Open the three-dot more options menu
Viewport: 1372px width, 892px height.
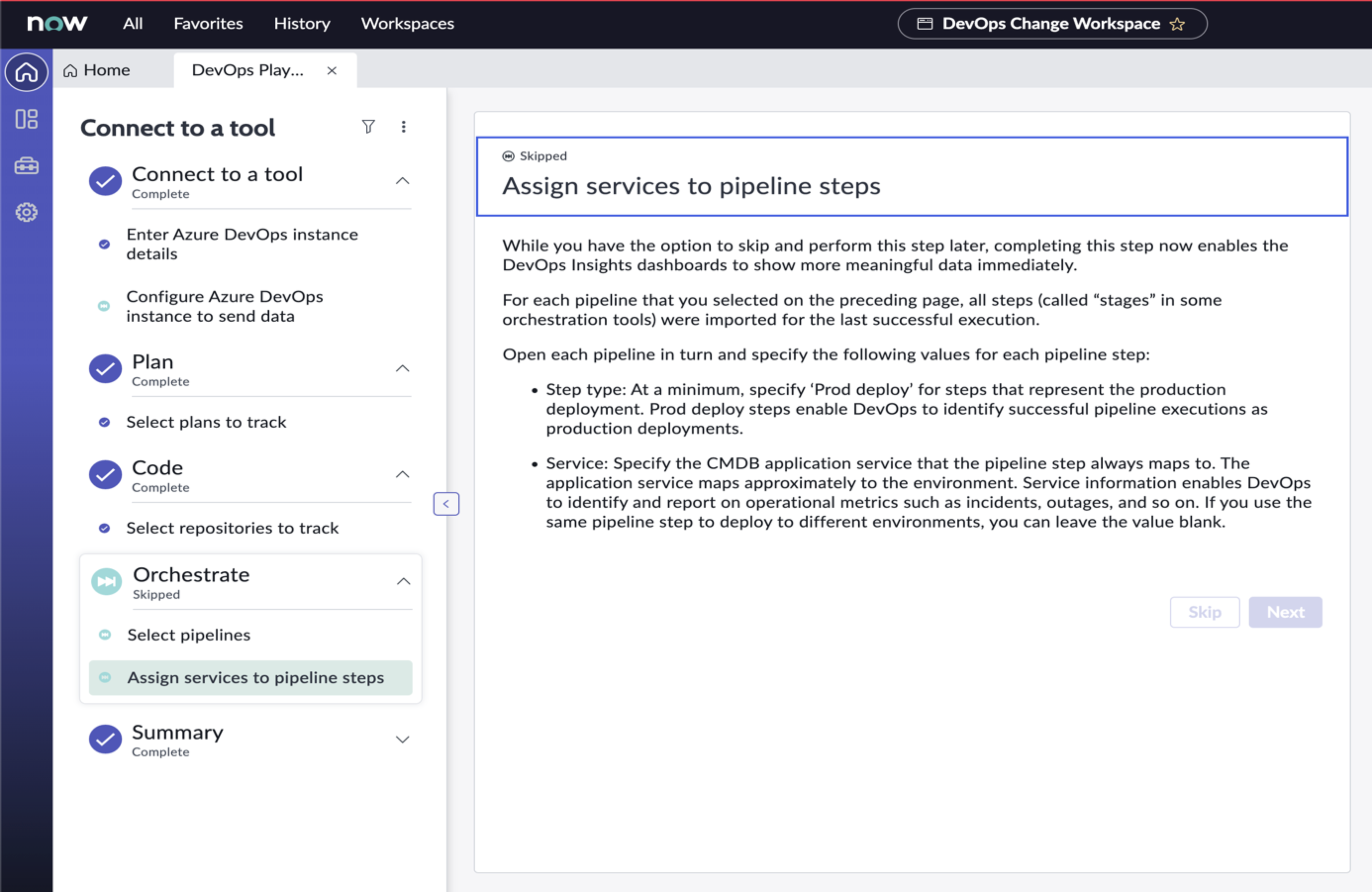pyautogui.click(x=403, y=126)
